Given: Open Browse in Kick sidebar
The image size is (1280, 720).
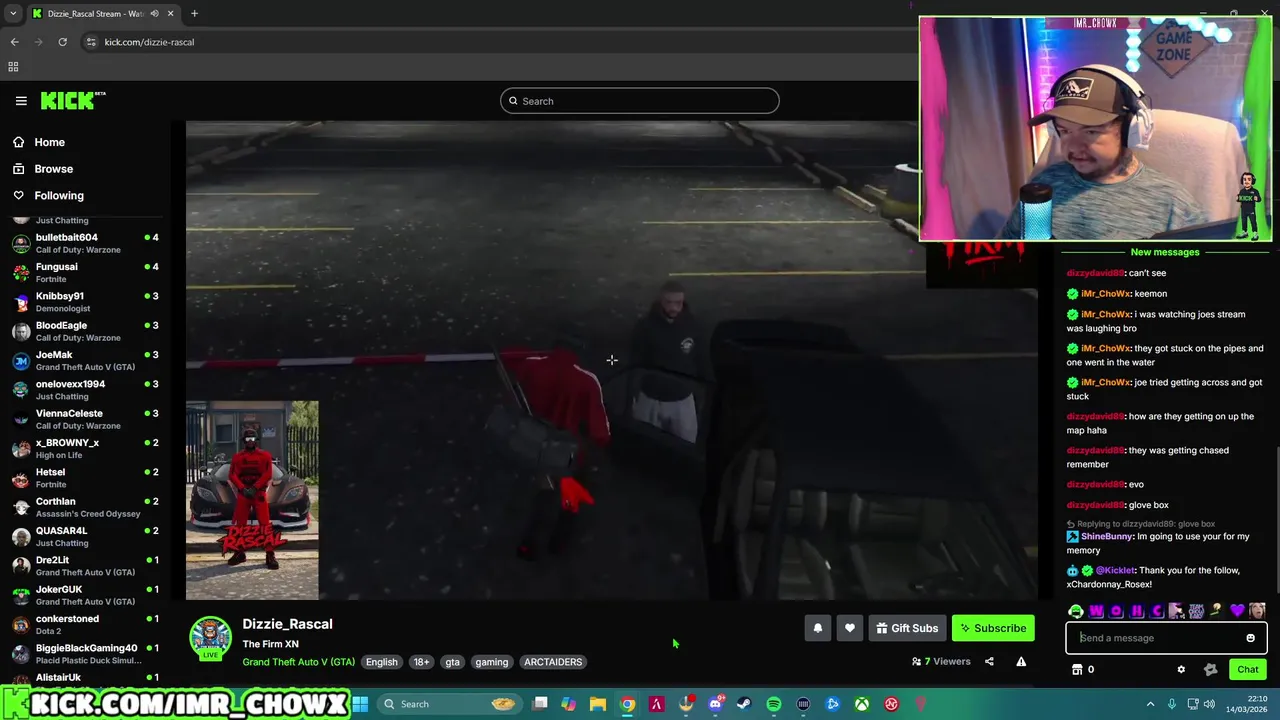Looking at the screenshot, I should point(54,169).
